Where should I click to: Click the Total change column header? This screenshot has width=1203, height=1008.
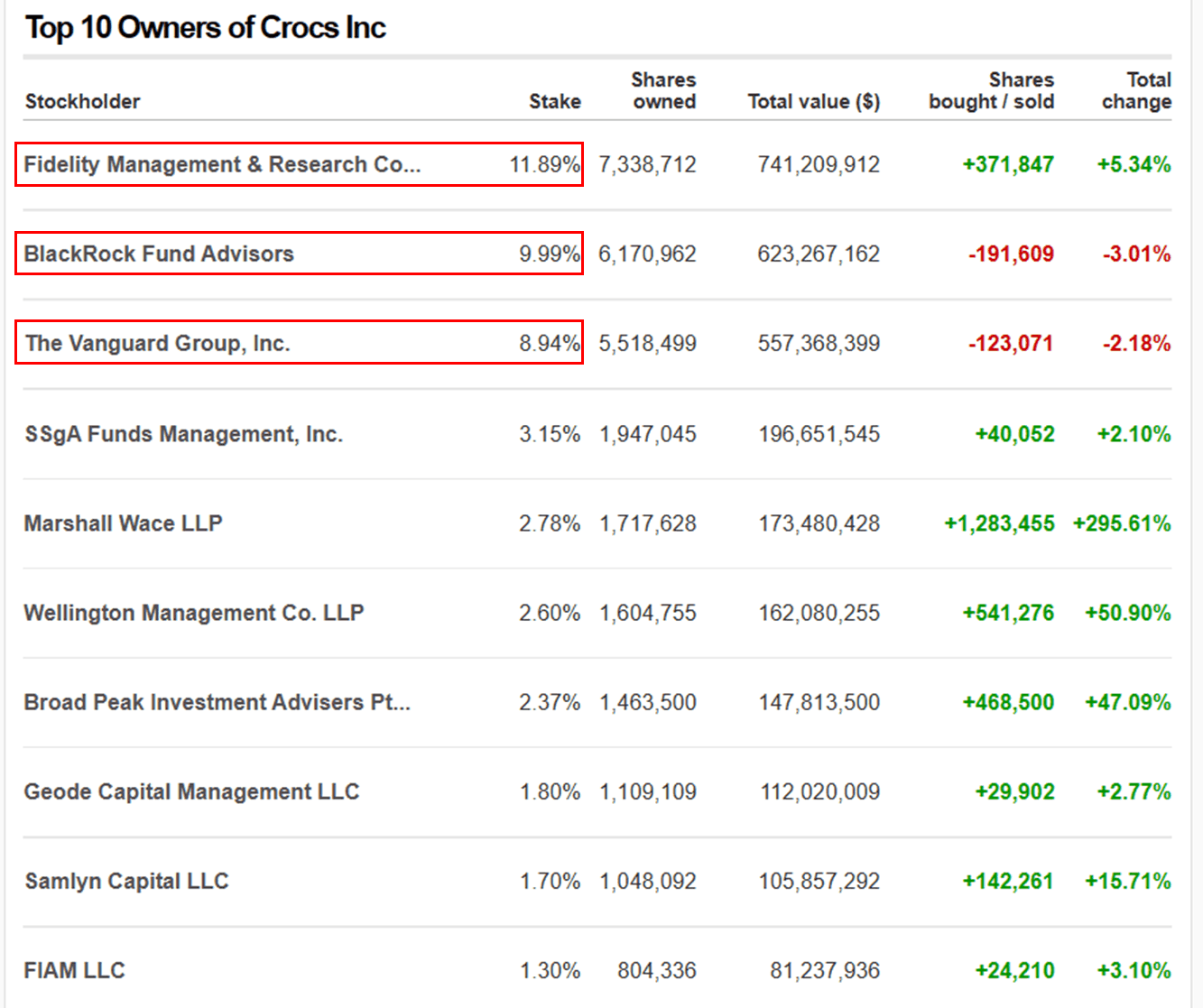(1136, 90)
